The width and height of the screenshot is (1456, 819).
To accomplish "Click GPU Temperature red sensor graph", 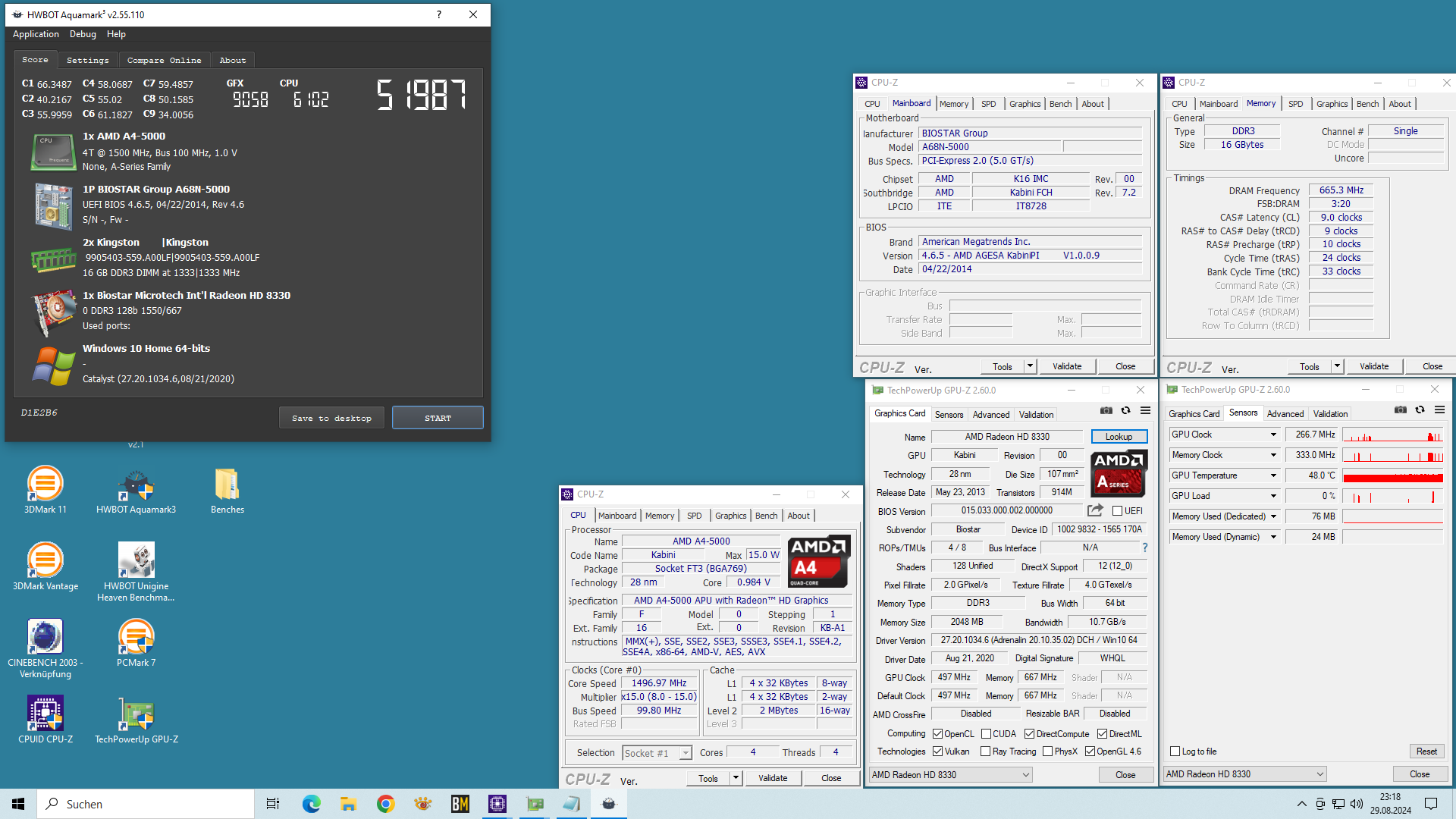I will (1392, 475).
